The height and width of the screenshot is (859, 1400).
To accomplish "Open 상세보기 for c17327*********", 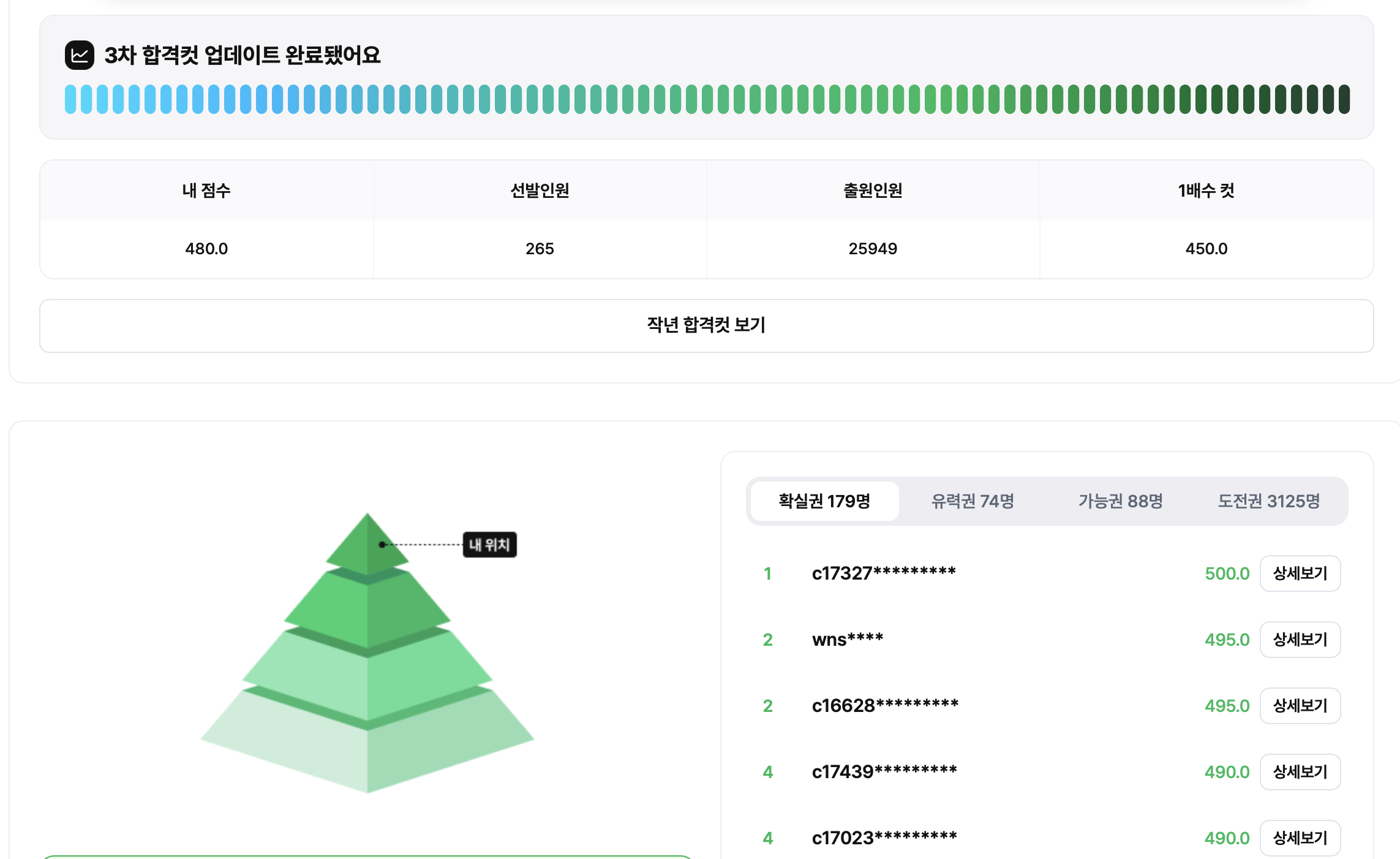I will [x=1300, y=573].
